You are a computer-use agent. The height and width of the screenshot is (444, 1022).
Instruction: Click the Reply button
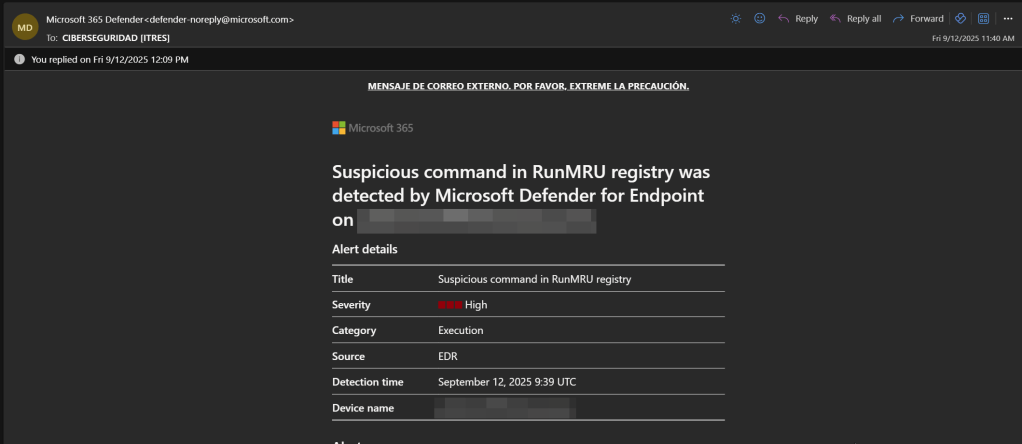pos(798,18)
